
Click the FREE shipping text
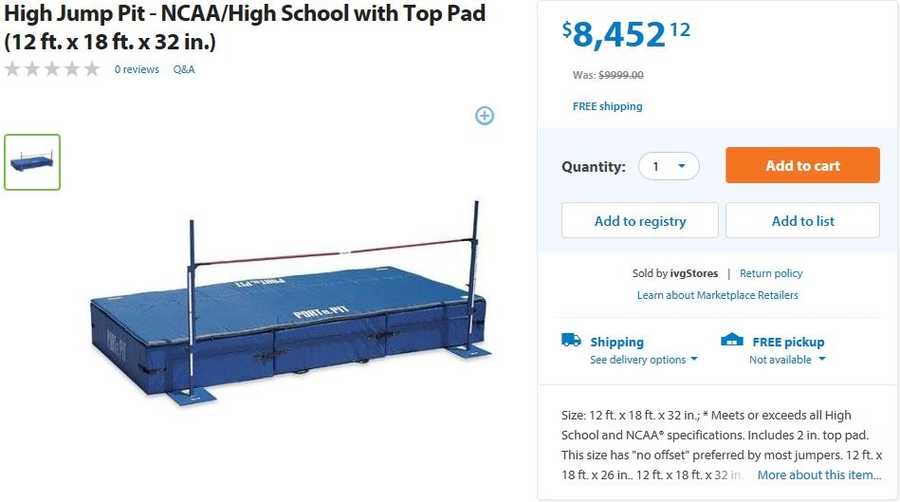(607, 106)
